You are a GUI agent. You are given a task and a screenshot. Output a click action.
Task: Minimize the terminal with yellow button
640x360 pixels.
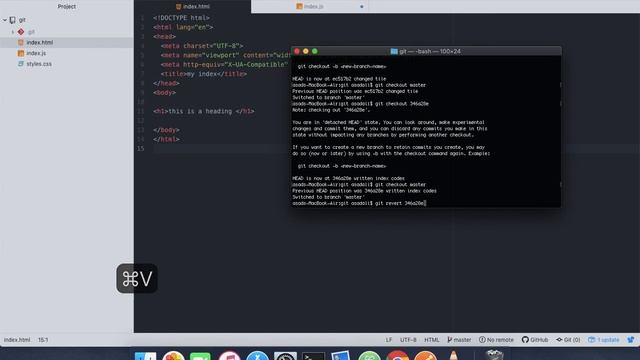click(x=306, y=51)
